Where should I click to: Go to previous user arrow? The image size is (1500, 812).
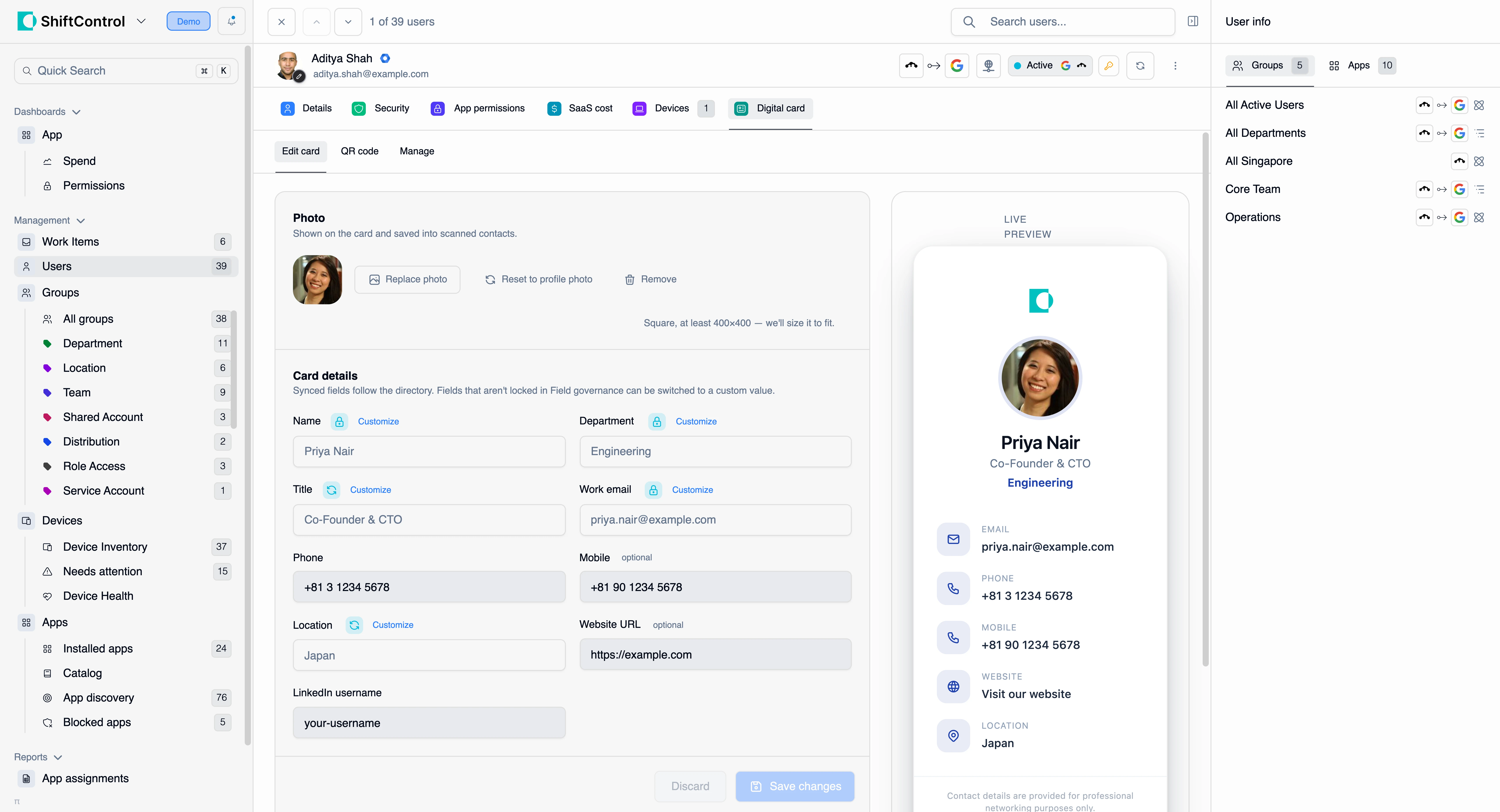click(x=316, y=21)
